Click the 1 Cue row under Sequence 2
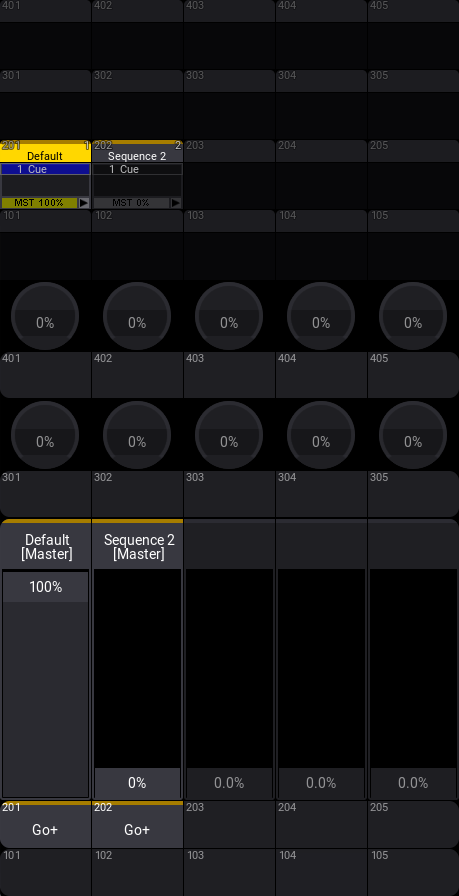Screen dimensions: 459x896 pyautogui.click(x=138, y=169)
